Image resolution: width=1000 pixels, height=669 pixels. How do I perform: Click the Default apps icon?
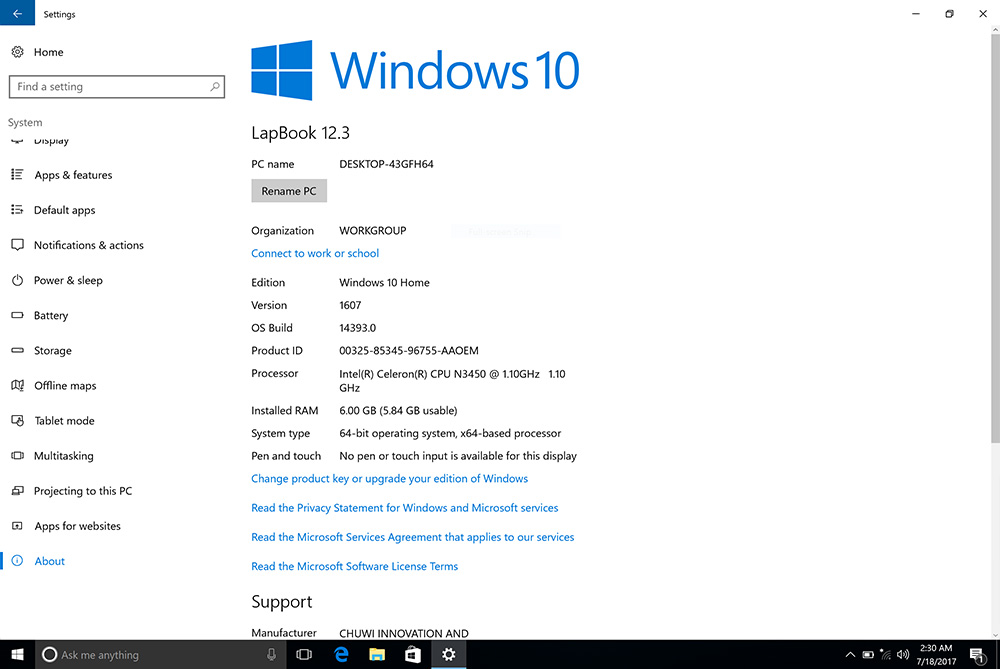(17, 209)
